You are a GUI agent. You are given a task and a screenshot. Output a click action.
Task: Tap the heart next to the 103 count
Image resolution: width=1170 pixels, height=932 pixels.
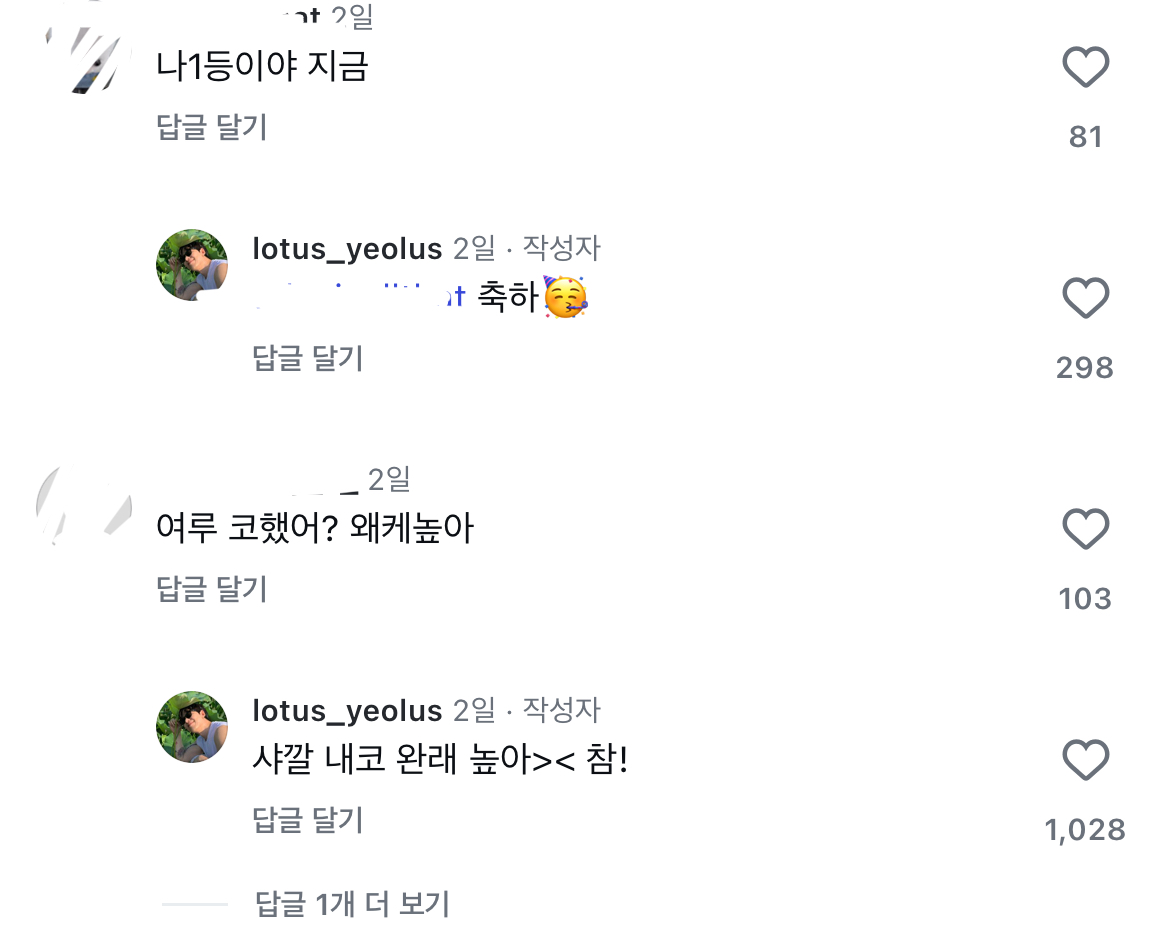point(1085,528)
